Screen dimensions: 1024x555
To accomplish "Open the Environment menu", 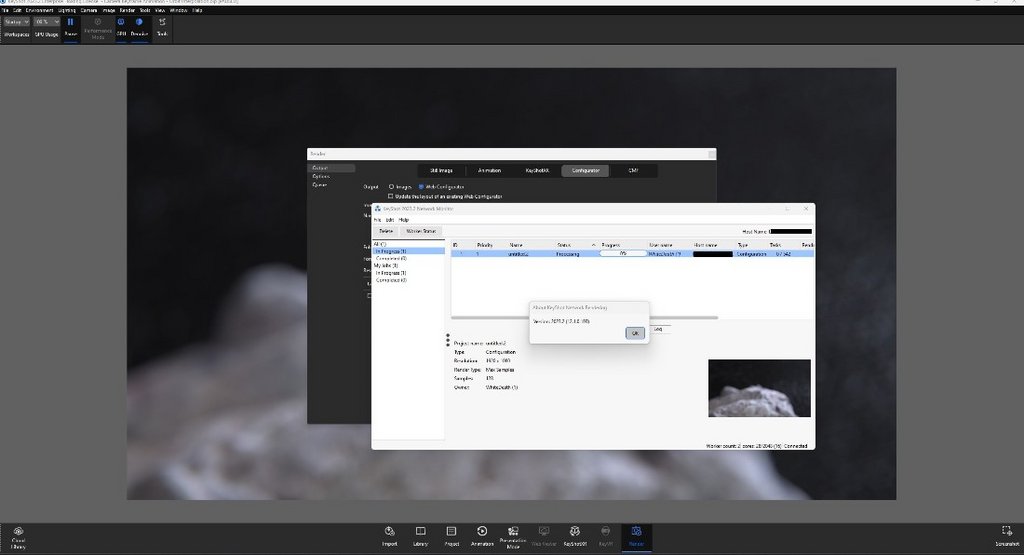I will coord(40,10).
